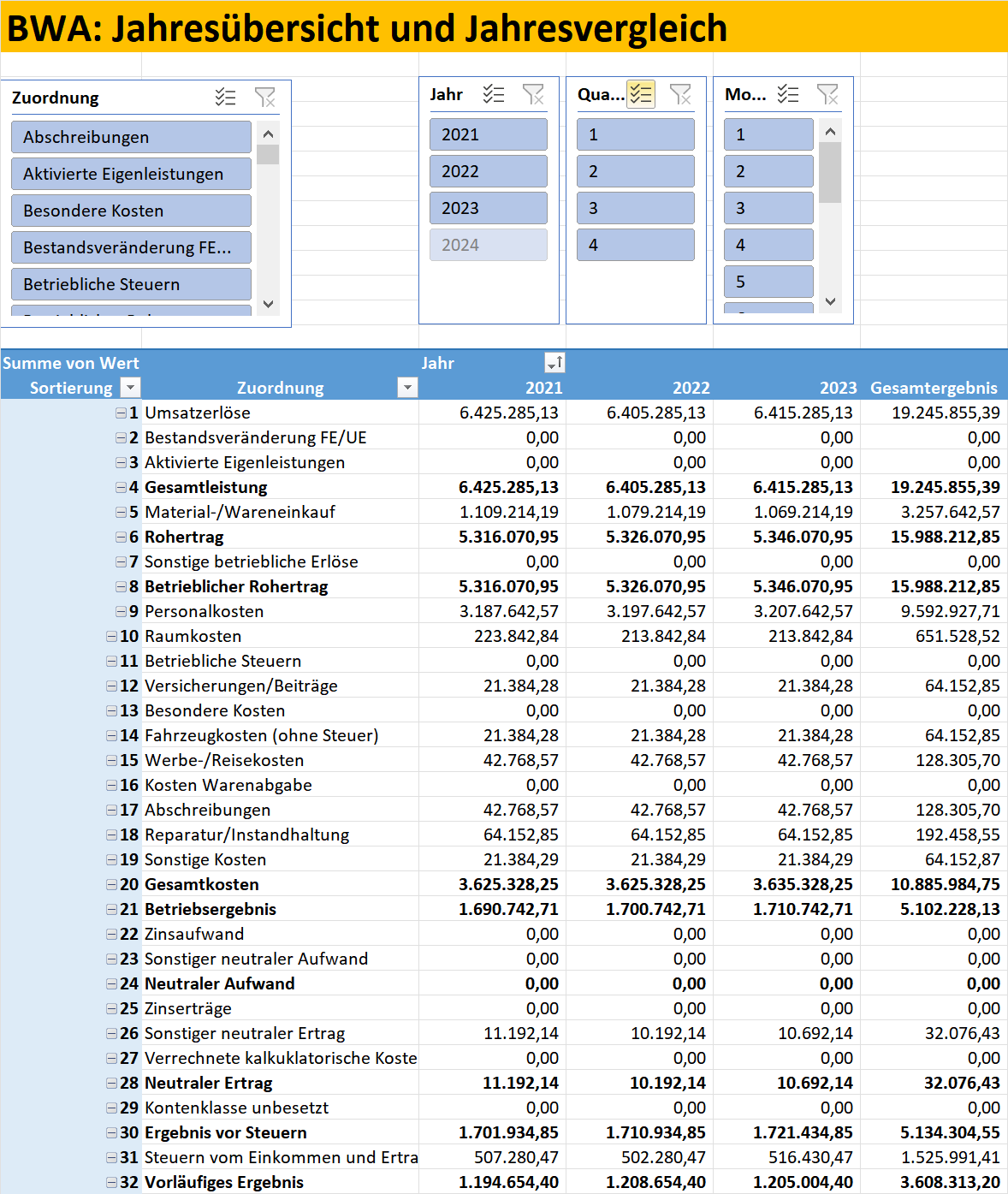Screen dimensions: 1008x1194
Task: Toggle multi-select in the Zuordnung slicer
Action: (x=226, y=98)
